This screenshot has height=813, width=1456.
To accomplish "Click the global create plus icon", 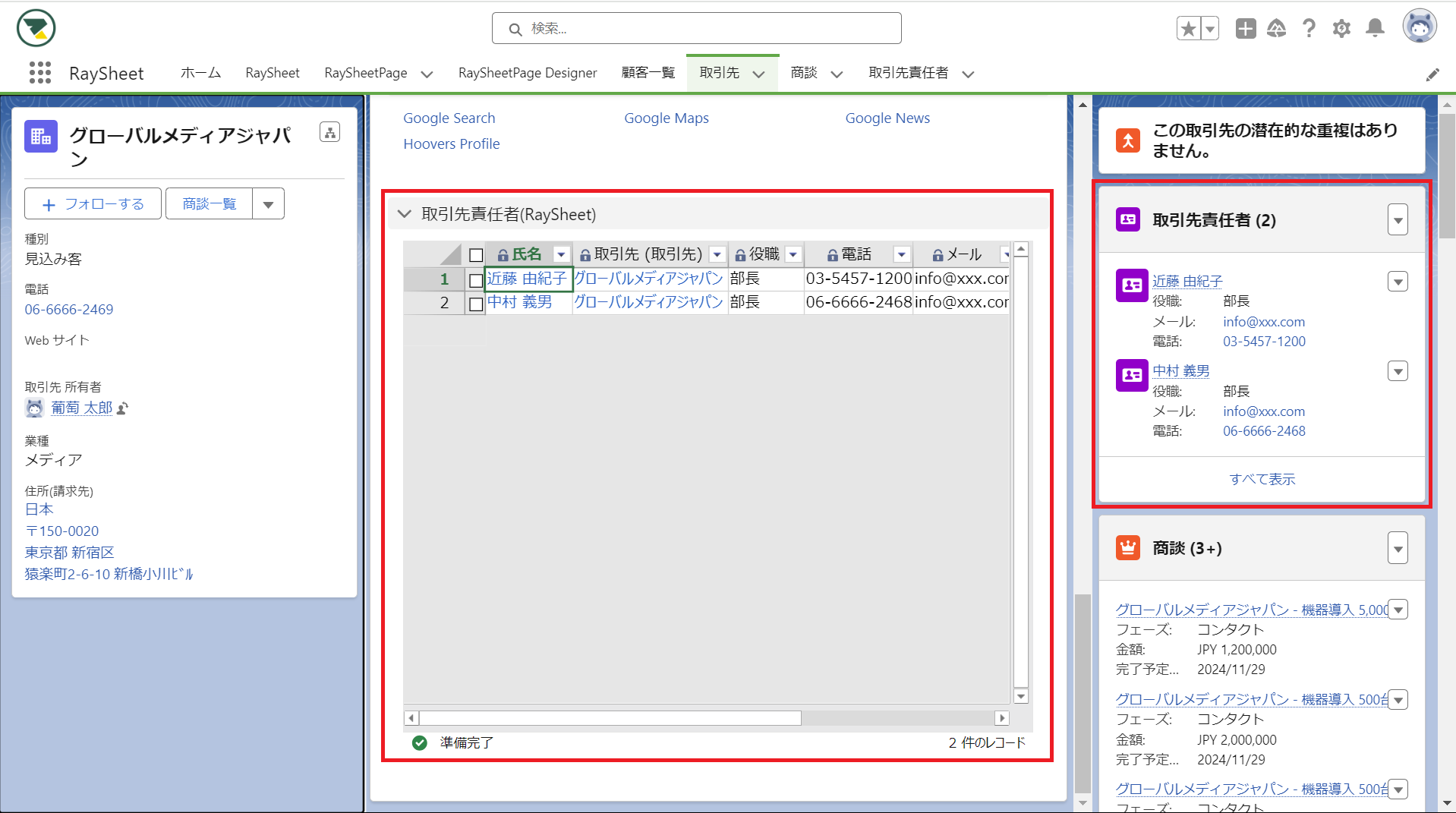I will 1246,29.
